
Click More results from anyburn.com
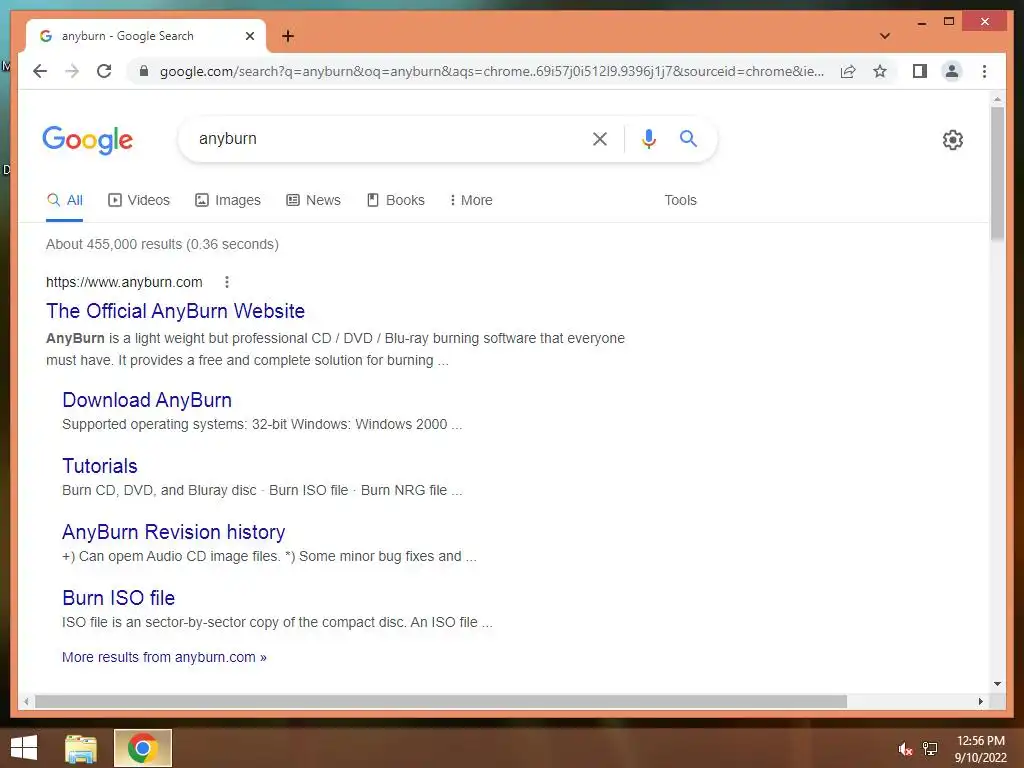(x=164, y=657)
